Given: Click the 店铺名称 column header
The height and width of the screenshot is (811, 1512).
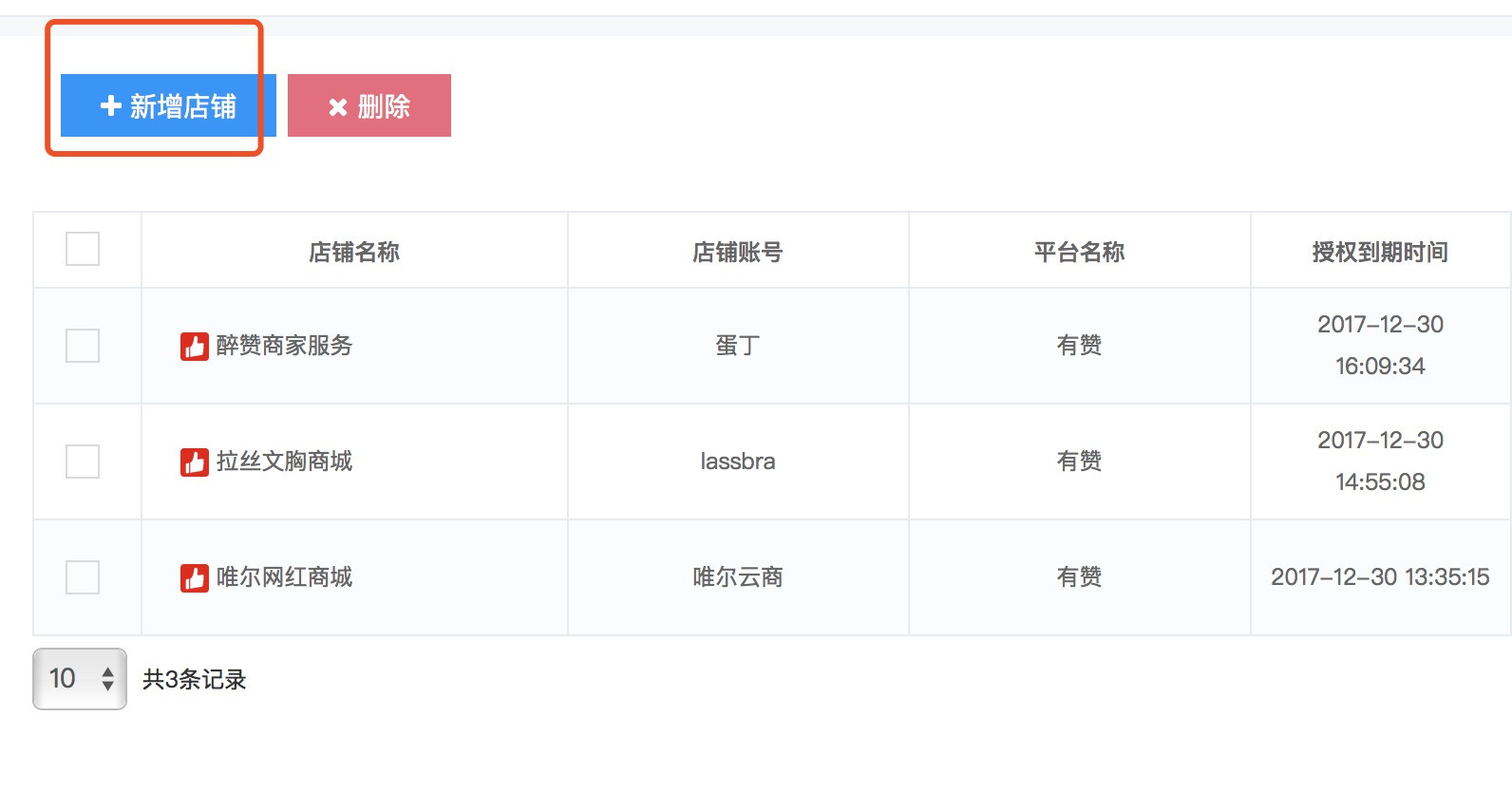Looking at the screenshot, I should pos(354,252).
